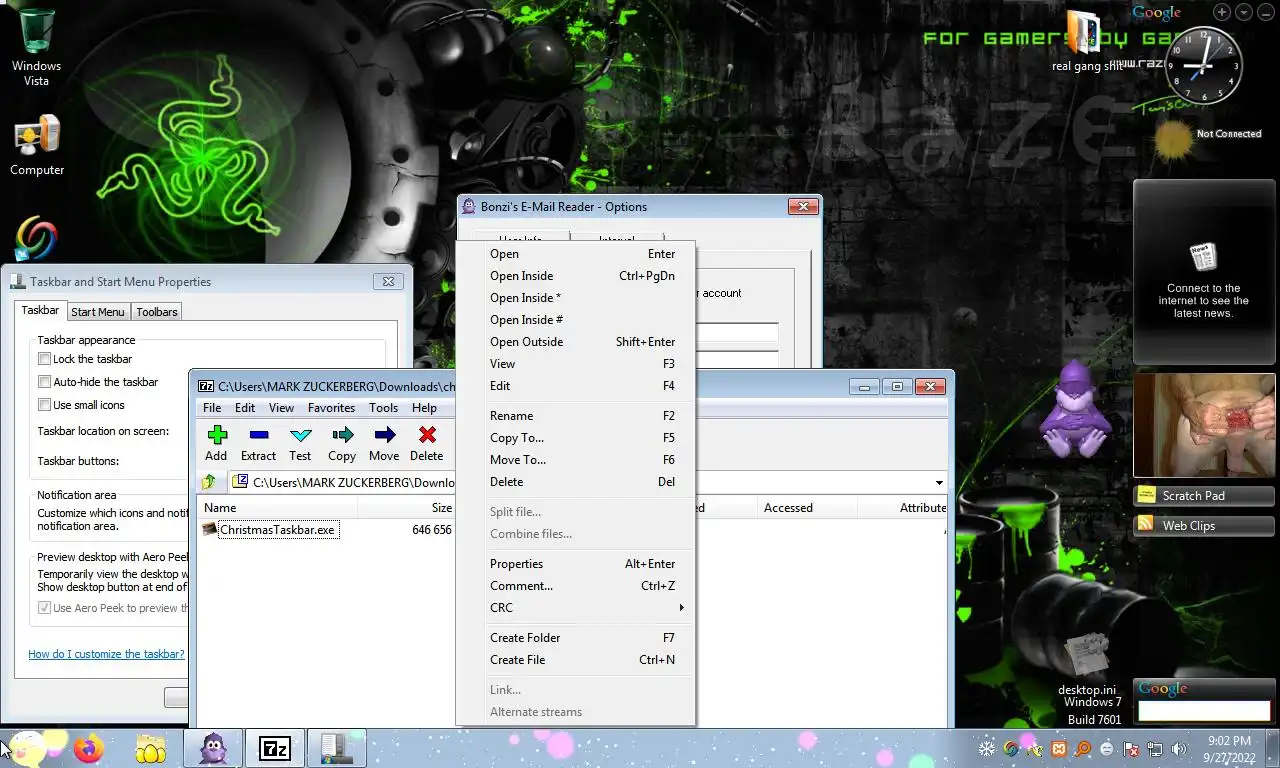
Task: Open the Computer desktop icon
Action: click(x=37, y=146)
